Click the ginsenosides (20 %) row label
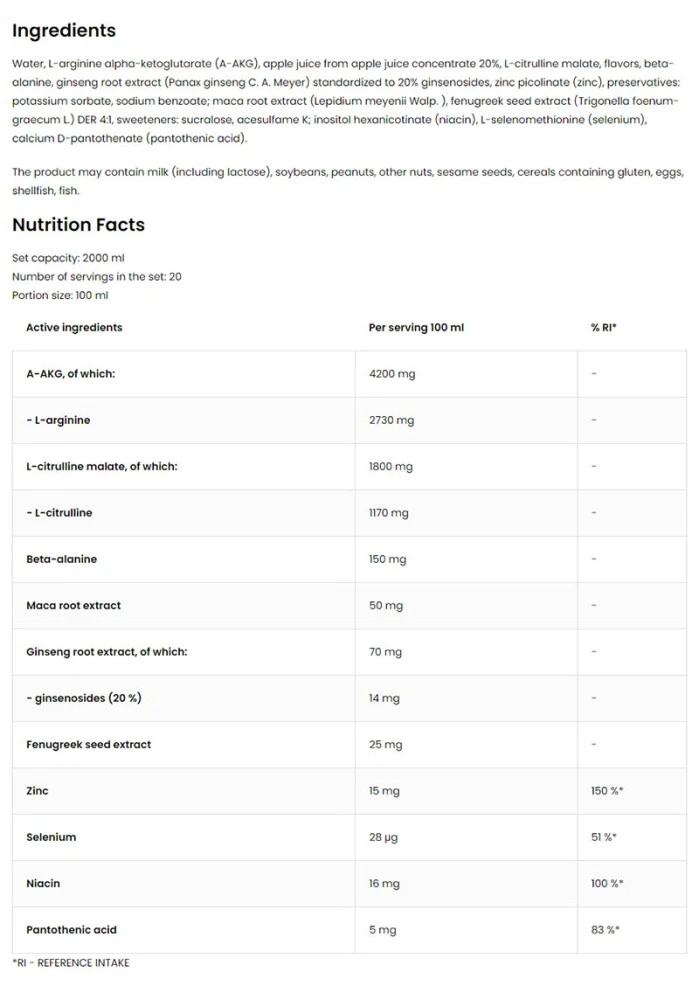The width and height of the screenshot is (699, 1000). click(83, 698)
